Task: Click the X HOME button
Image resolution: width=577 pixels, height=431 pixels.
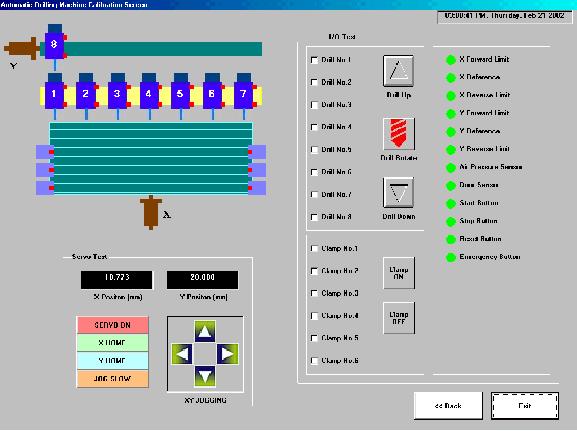Action: (x=113, y=343)
